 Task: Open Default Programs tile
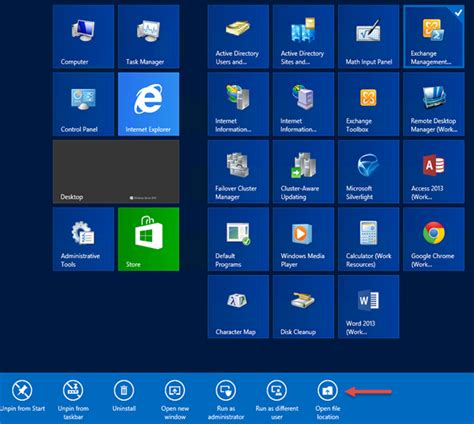(238, 239)
